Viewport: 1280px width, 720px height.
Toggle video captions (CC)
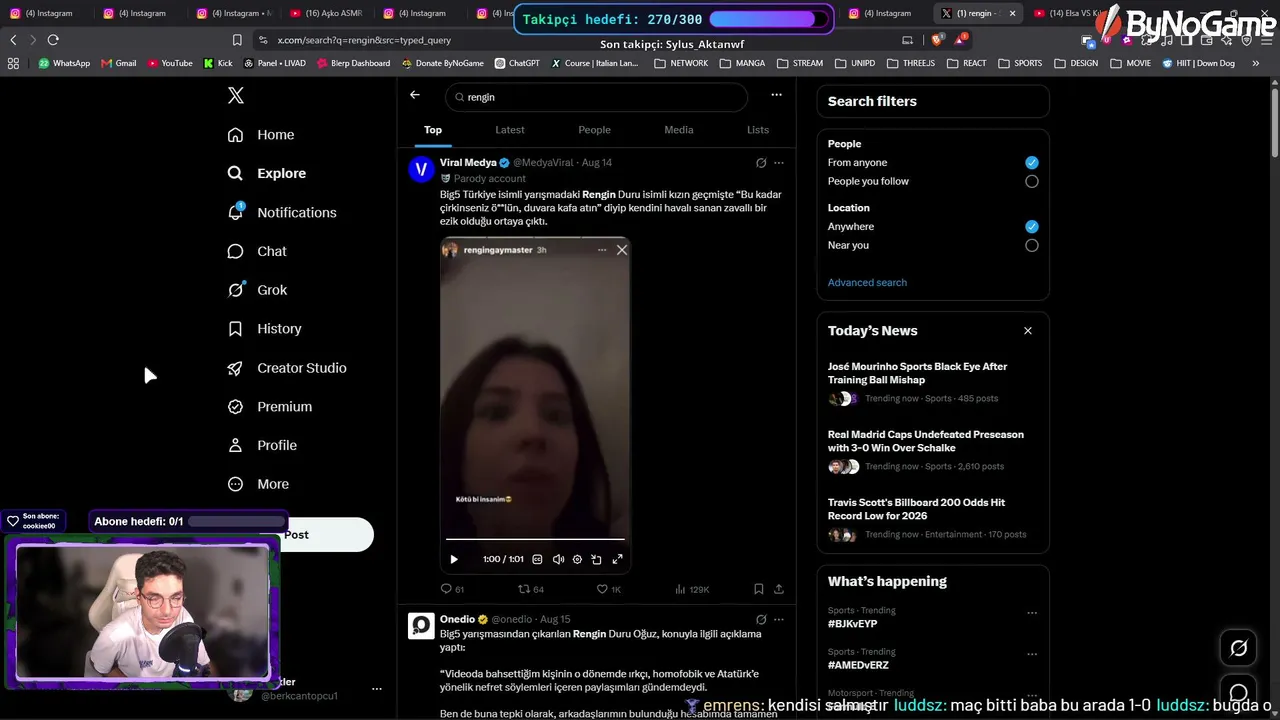pyautogui.click(x=537, y=559)
